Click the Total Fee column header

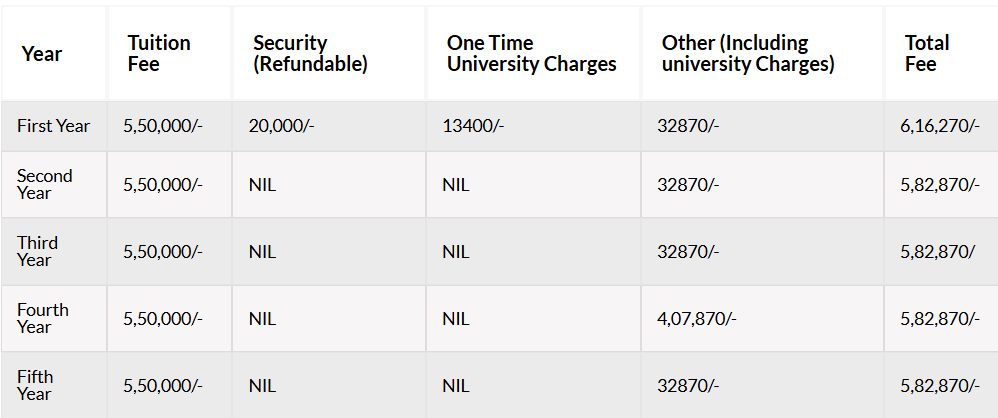click(x=927, y=54)
